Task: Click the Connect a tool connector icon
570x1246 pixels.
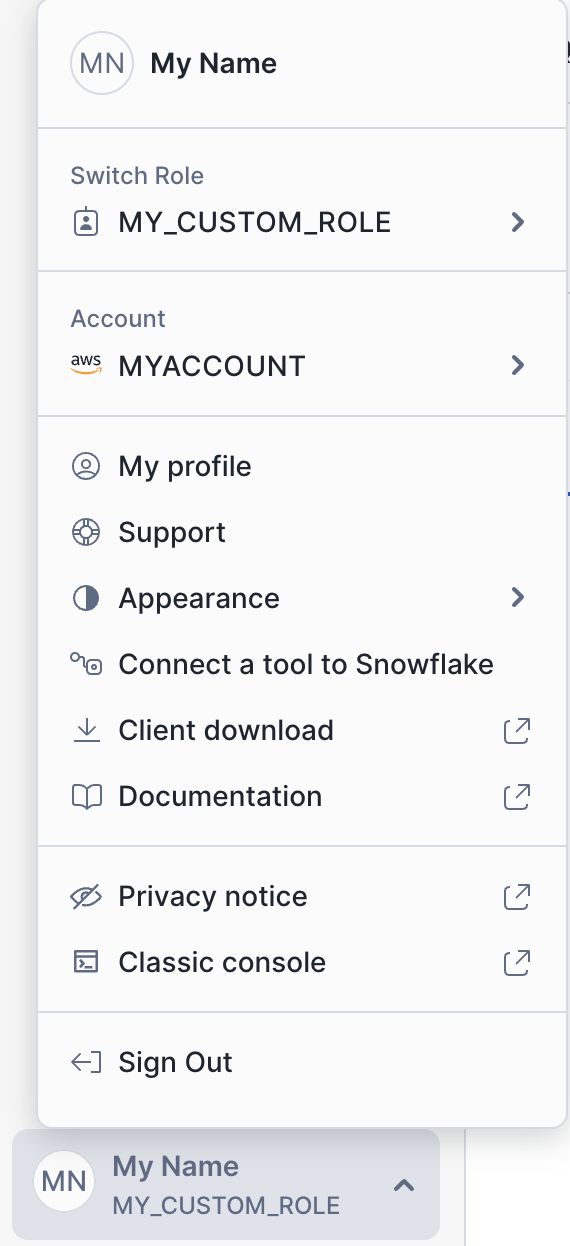Action: pos(87,664)
